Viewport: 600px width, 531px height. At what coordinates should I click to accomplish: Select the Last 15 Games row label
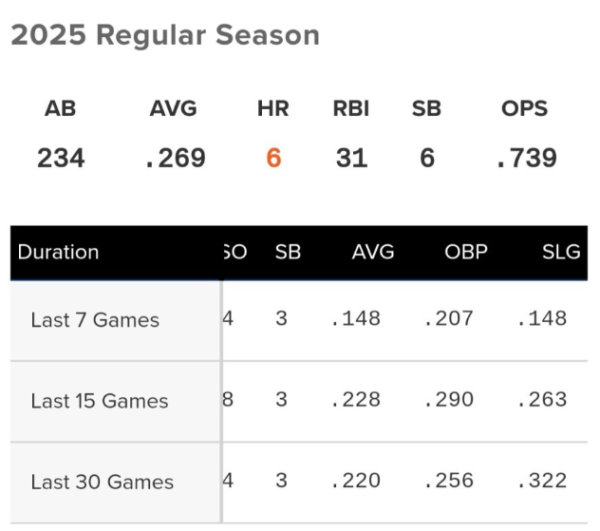pyautogui.click(x=99, y=401)
